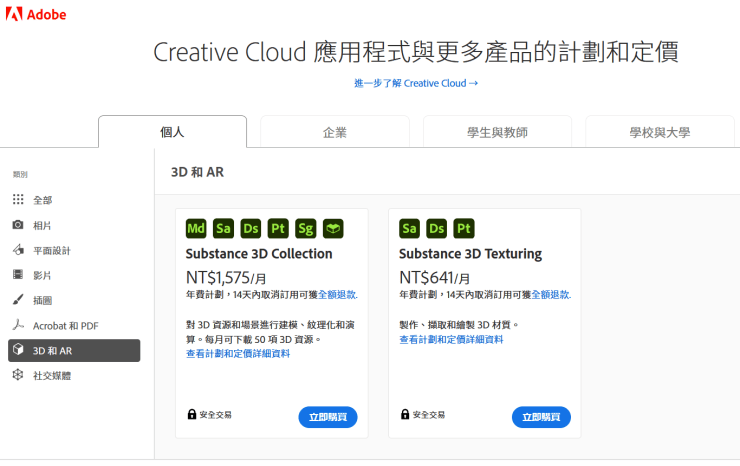The image size is (740, 466).
Task: Click the grid icon beside 全部
Action: click(x=18, y=199)
